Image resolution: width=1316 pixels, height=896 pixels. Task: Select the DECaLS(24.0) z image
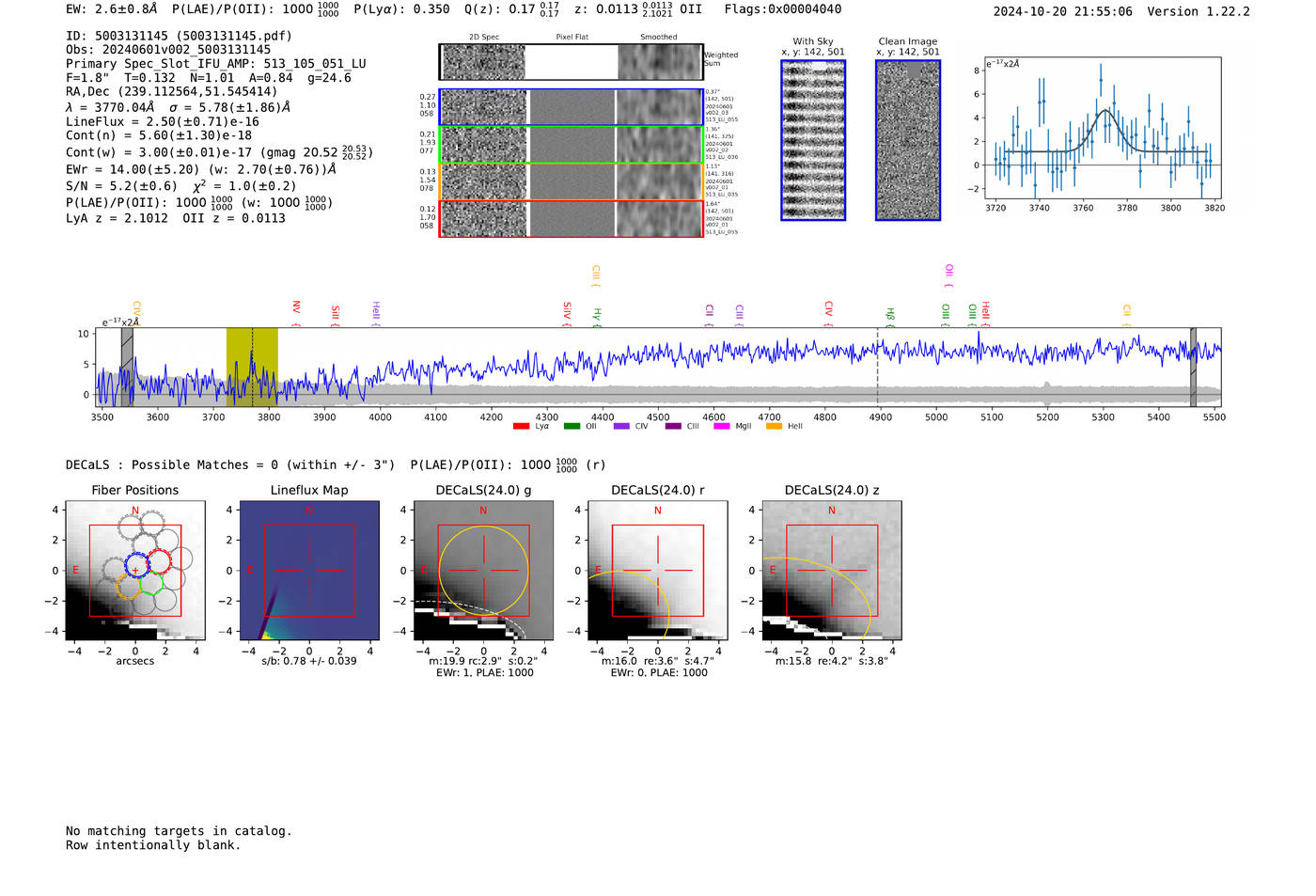(832, 571)
